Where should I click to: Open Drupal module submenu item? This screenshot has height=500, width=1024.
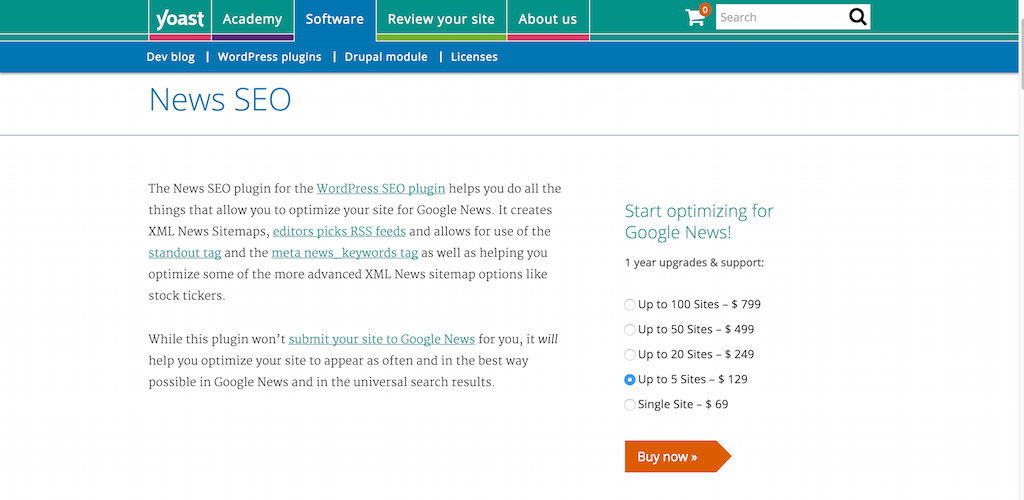coord(386,57)
